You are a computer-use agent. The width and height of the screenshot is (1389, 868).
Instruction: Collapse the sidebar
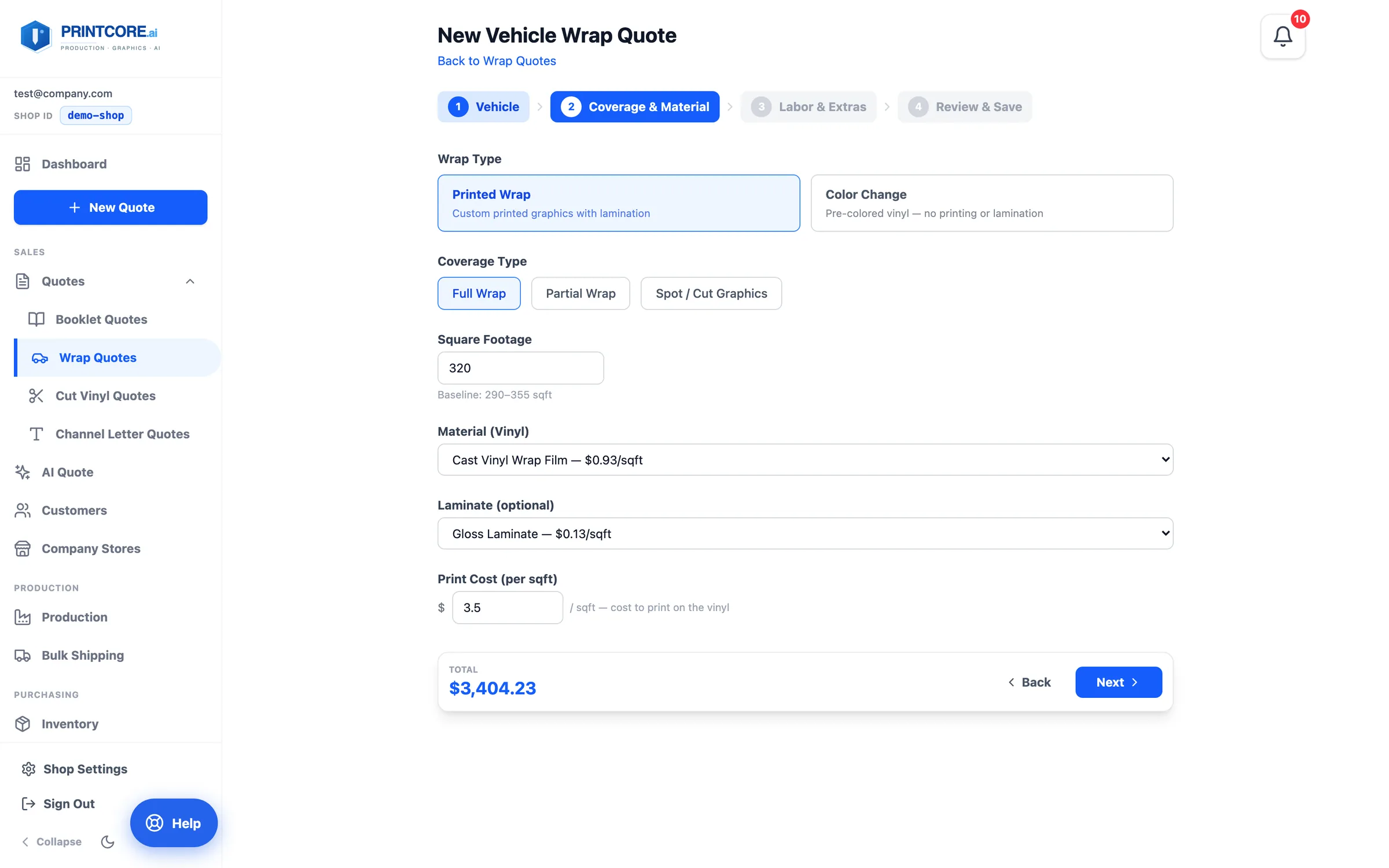[52, 842]
